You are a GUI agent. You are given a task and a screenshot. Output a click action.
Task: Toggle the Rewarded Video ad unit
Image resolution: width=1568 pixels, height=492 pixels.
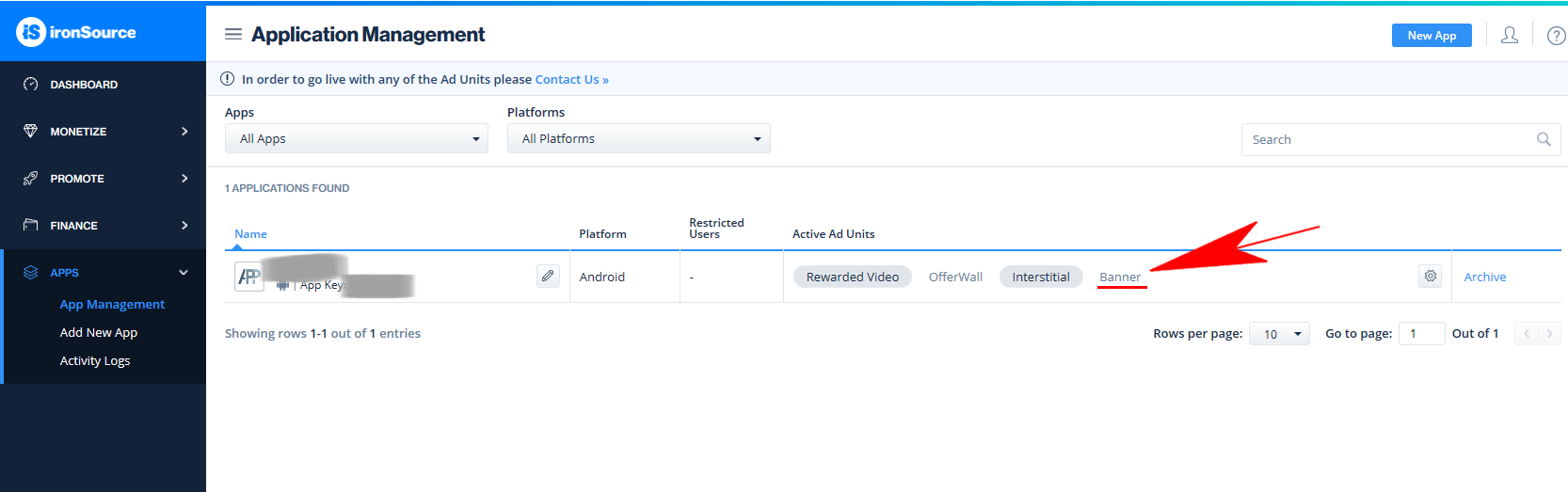tap(853, 277)
